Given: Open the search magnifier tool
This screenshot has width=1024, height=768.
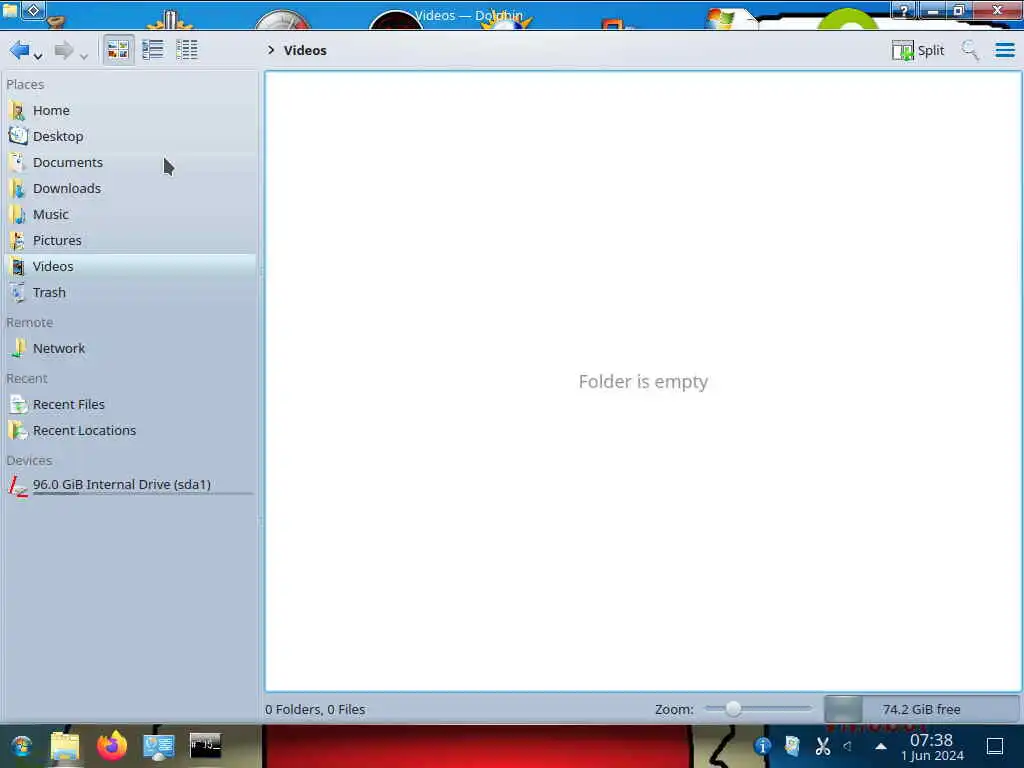Looking at the screenshot, I should point(970,50).
